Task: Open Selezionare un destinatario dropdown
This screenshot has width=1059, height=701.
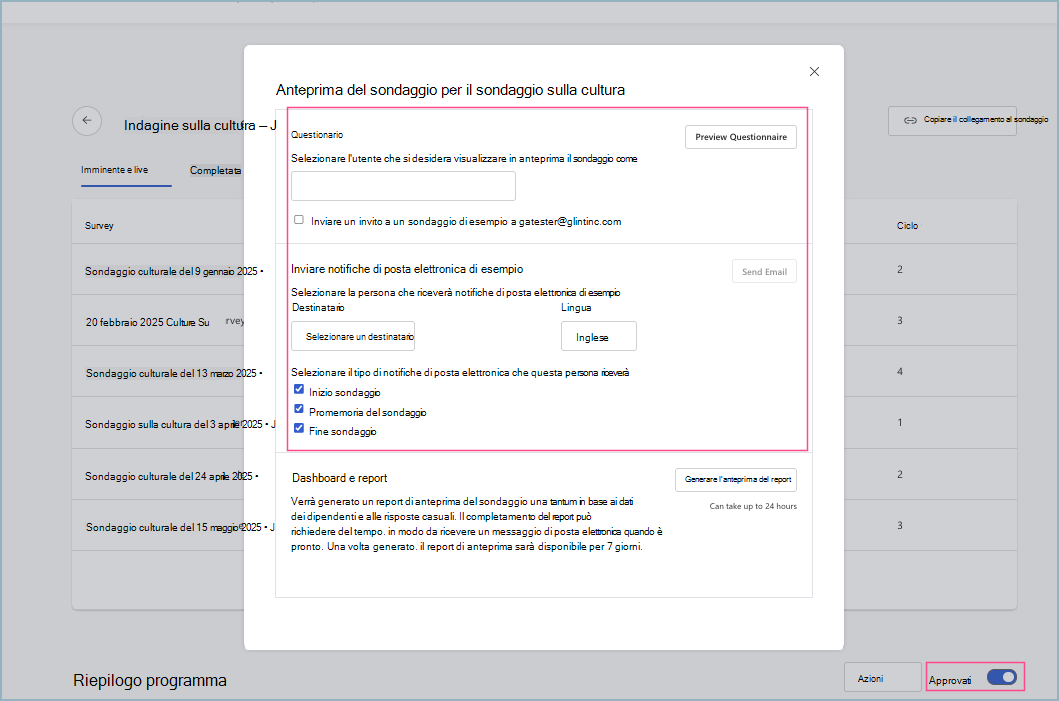Action: click(353, 336)
